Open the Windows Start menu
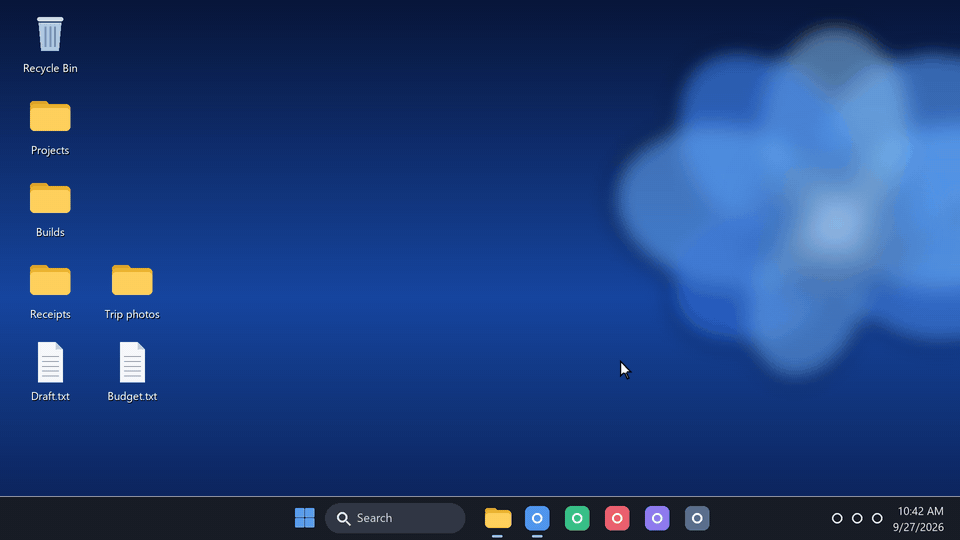960x540 pixels. coord(304,518)
